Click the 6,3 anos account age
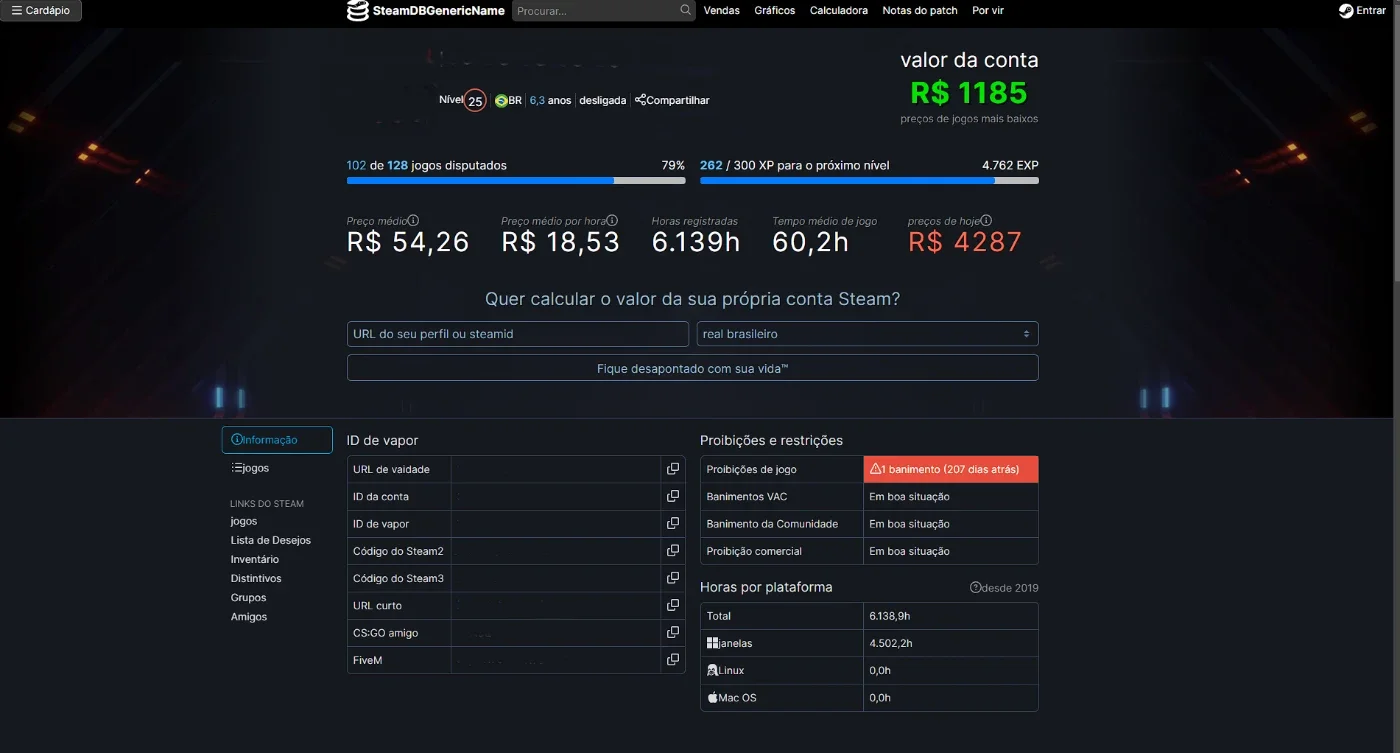This screenshot has width=1400, height=753. (x=550, y=100)
